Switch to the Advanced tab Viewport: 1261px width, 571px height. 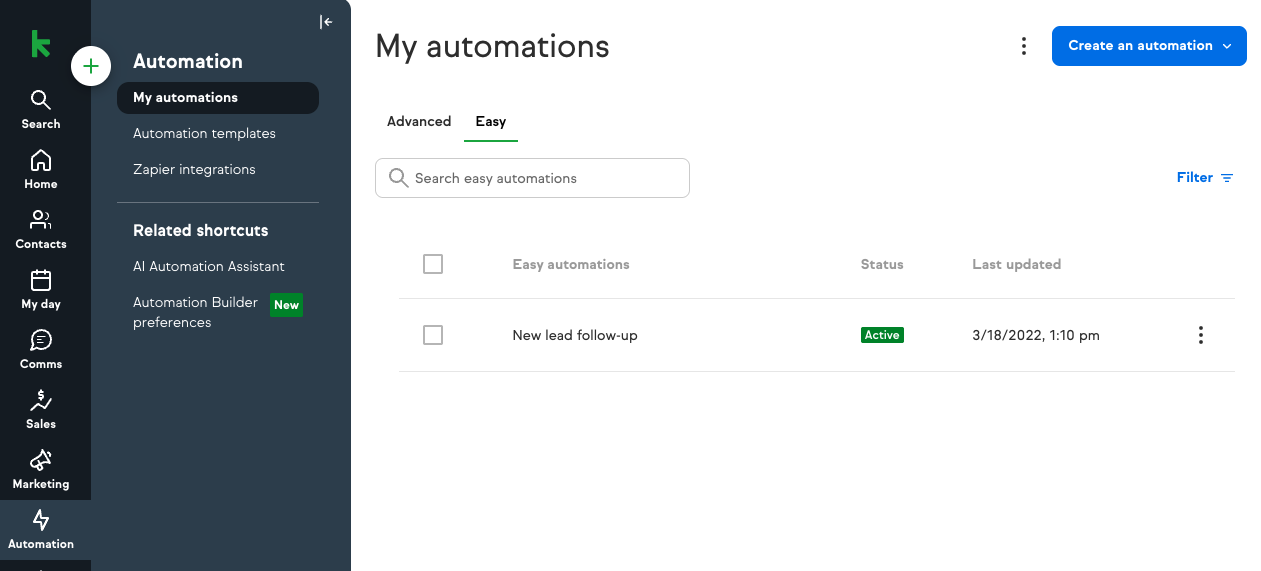419,121
